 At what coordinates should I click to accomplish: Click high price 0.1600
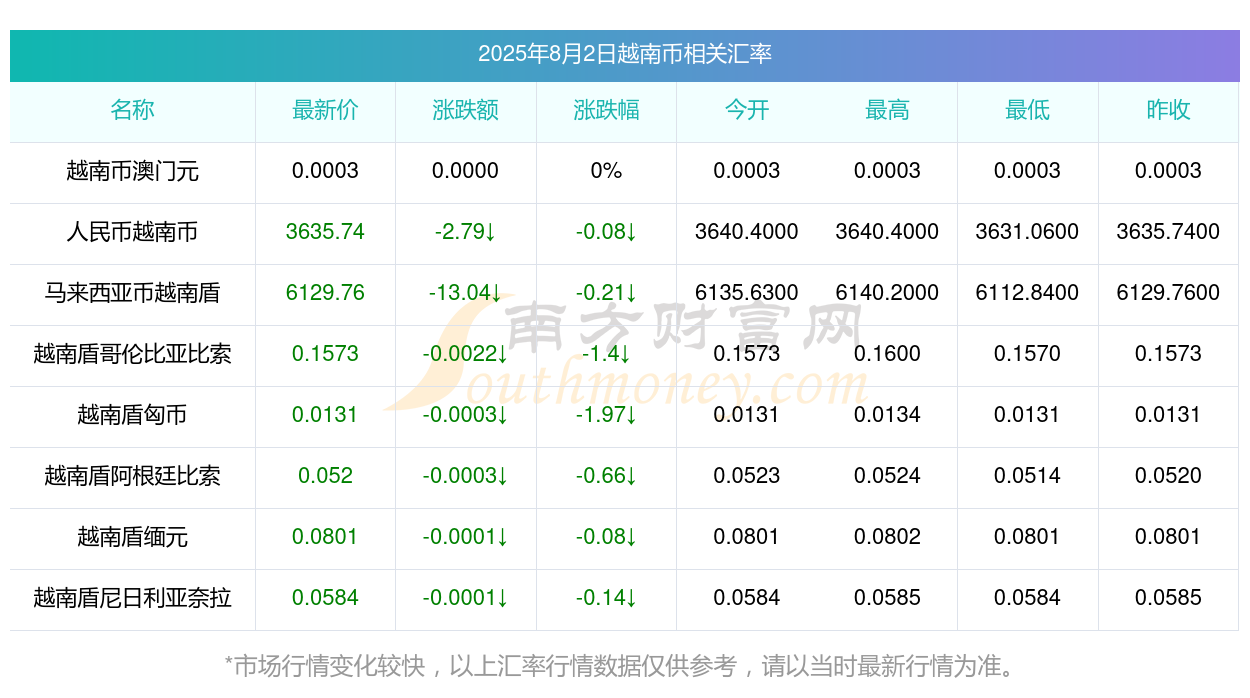pyautogui.click(x=887, y=354)
